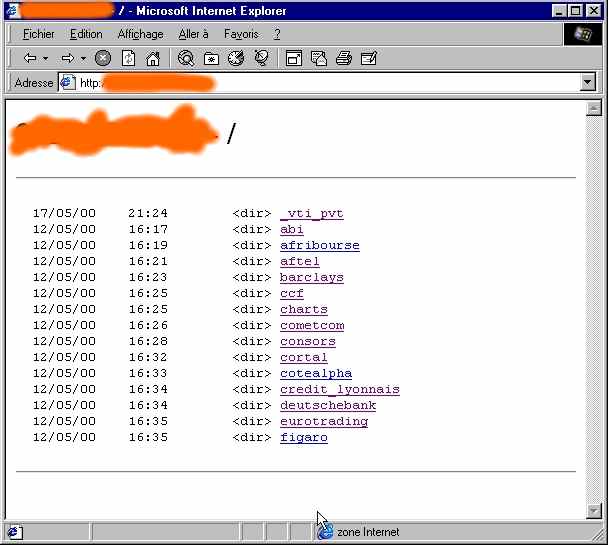608x545 pixels.
Task: Click the Adresse label
Action: [34, 83]
